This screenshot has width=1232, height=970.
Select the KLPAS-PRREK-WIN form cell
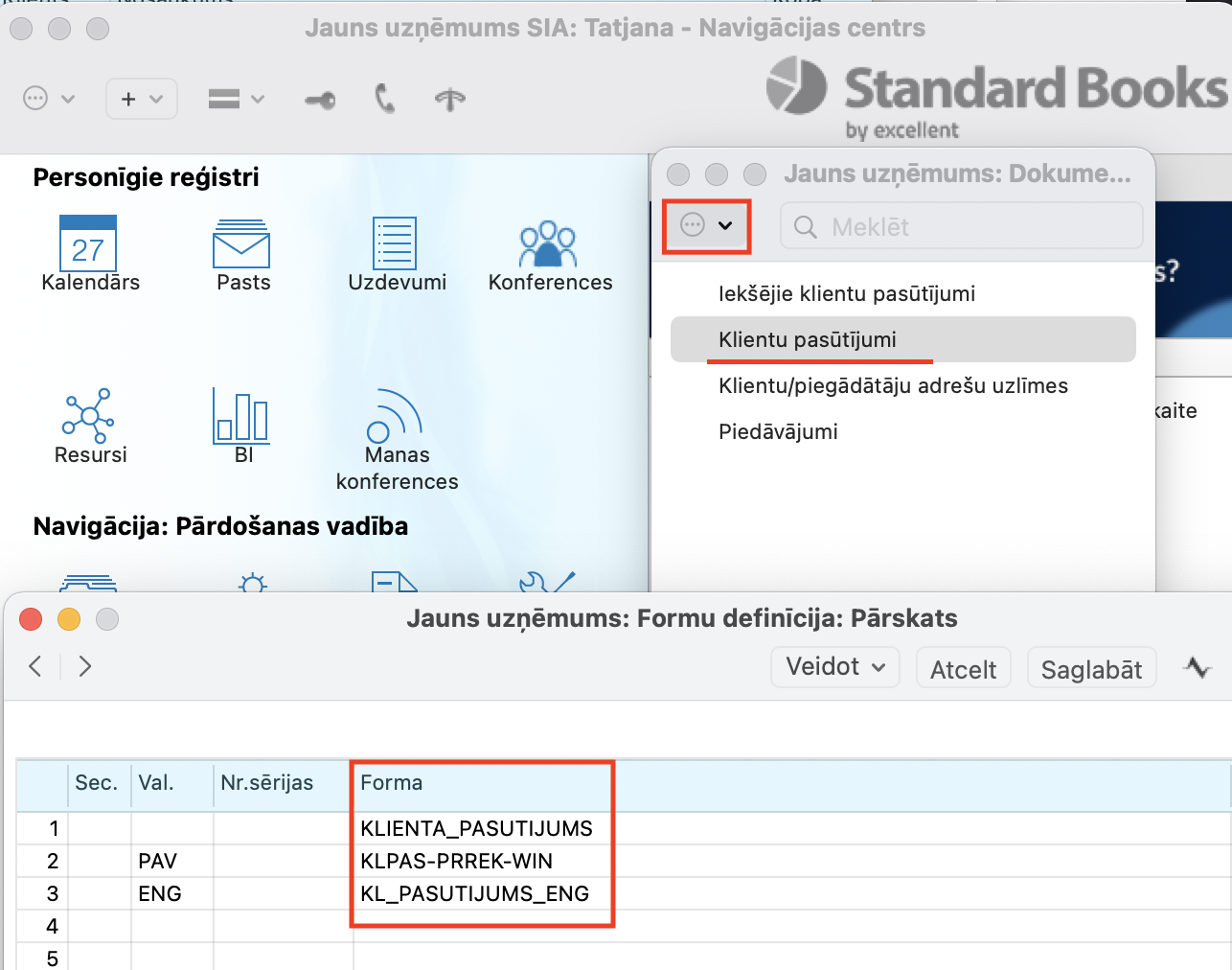pos(456,861)
